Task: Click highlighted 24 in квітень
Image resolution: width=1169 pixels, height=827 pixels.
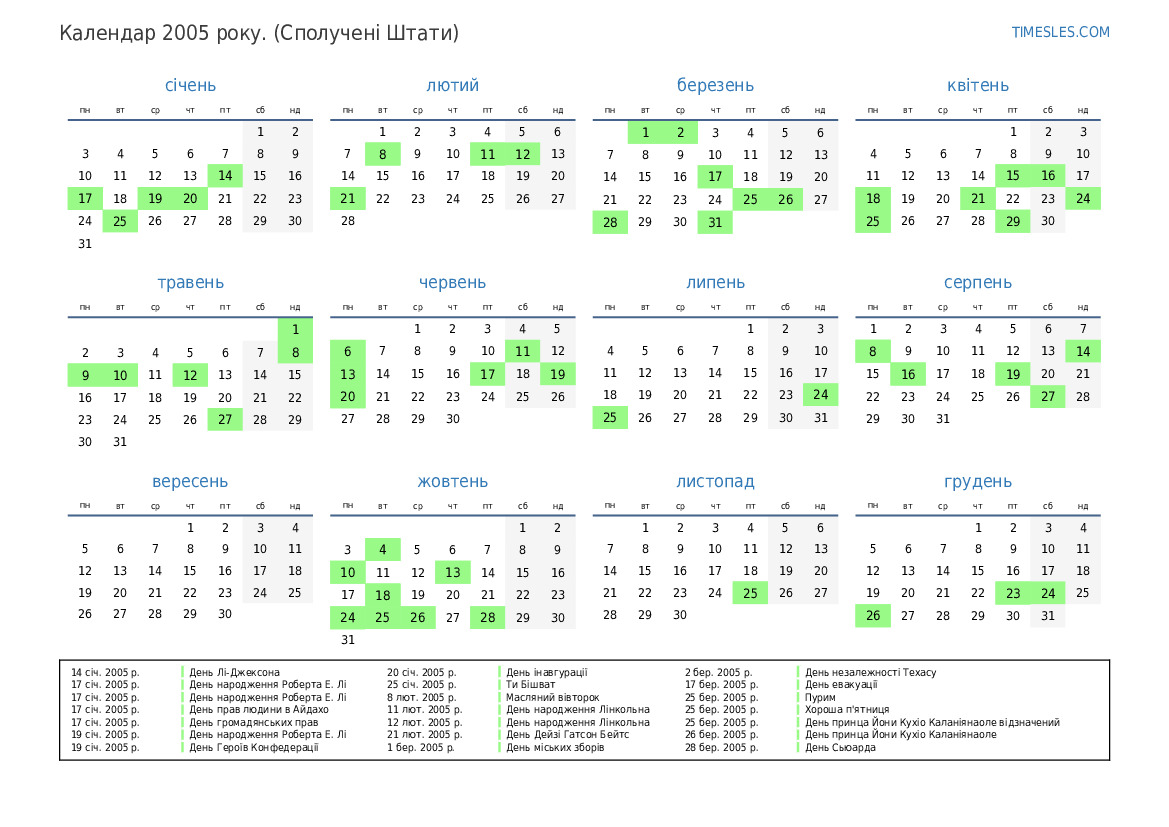Action: pyautogui.click(x=1083, y=199)
